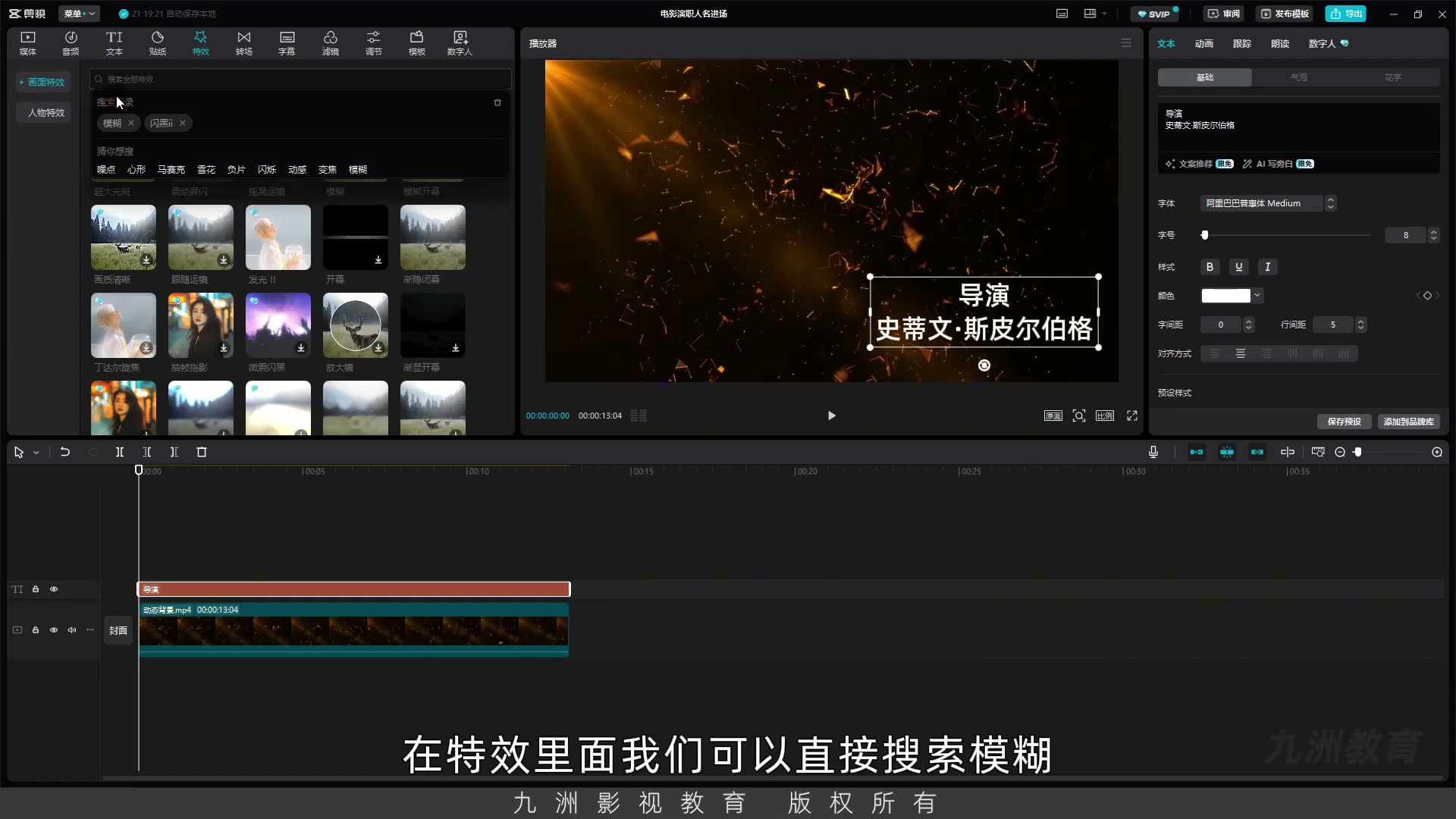Open the 滤镜 filters panel
This screenshot has height=819, width=1456.
(x=331, y=43)
